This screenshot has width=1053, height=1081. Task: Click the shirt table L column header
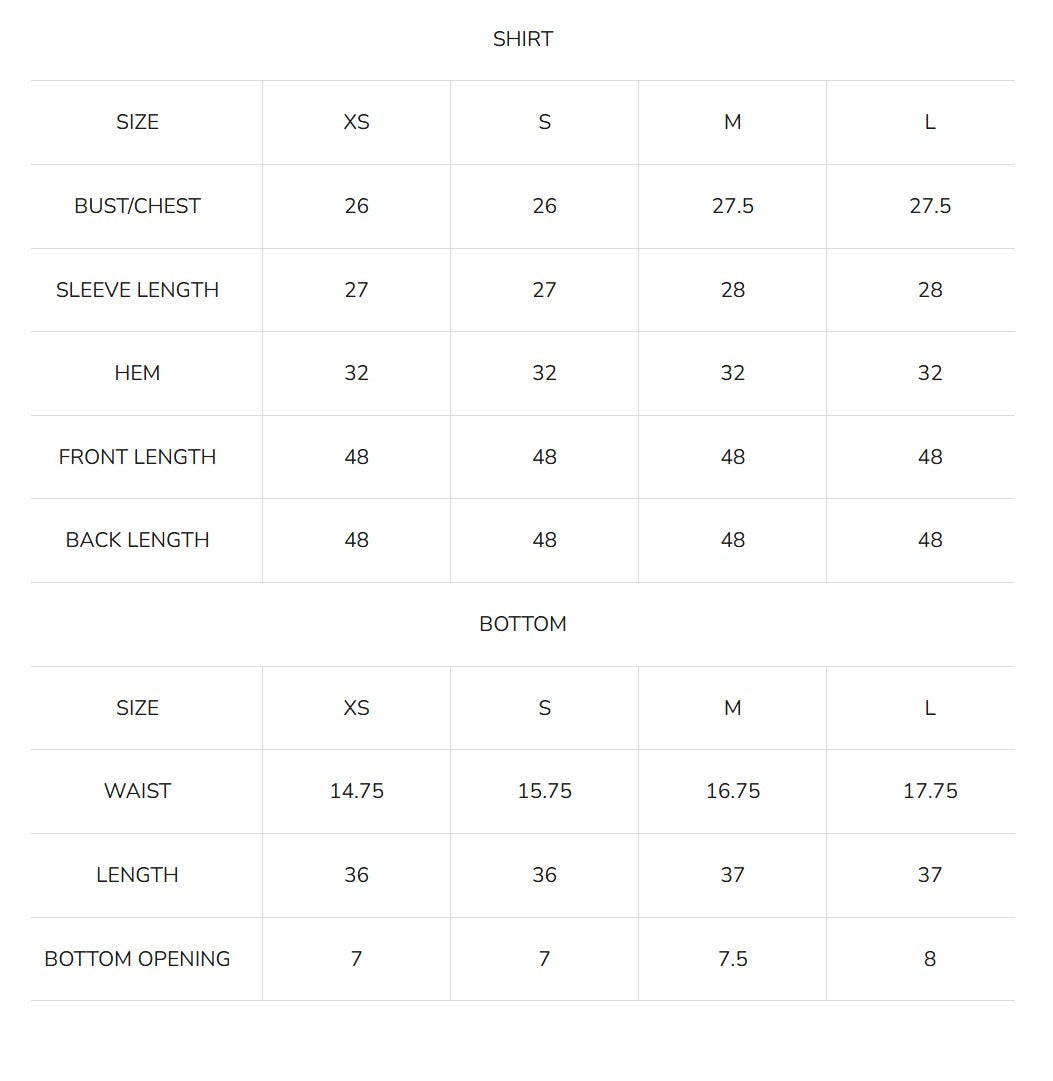pyautogui.click(x=930, y=122)
